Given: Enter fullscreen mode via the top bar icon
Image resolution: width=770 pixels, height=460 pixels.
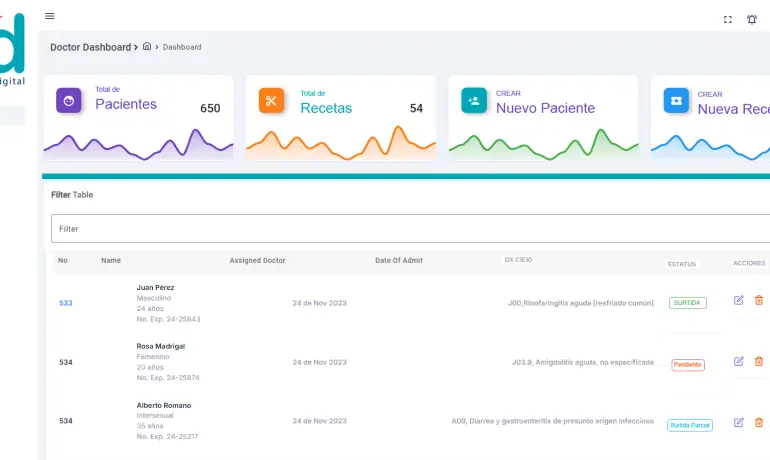Looking at the screenshot, I should (x=727, y=19).
